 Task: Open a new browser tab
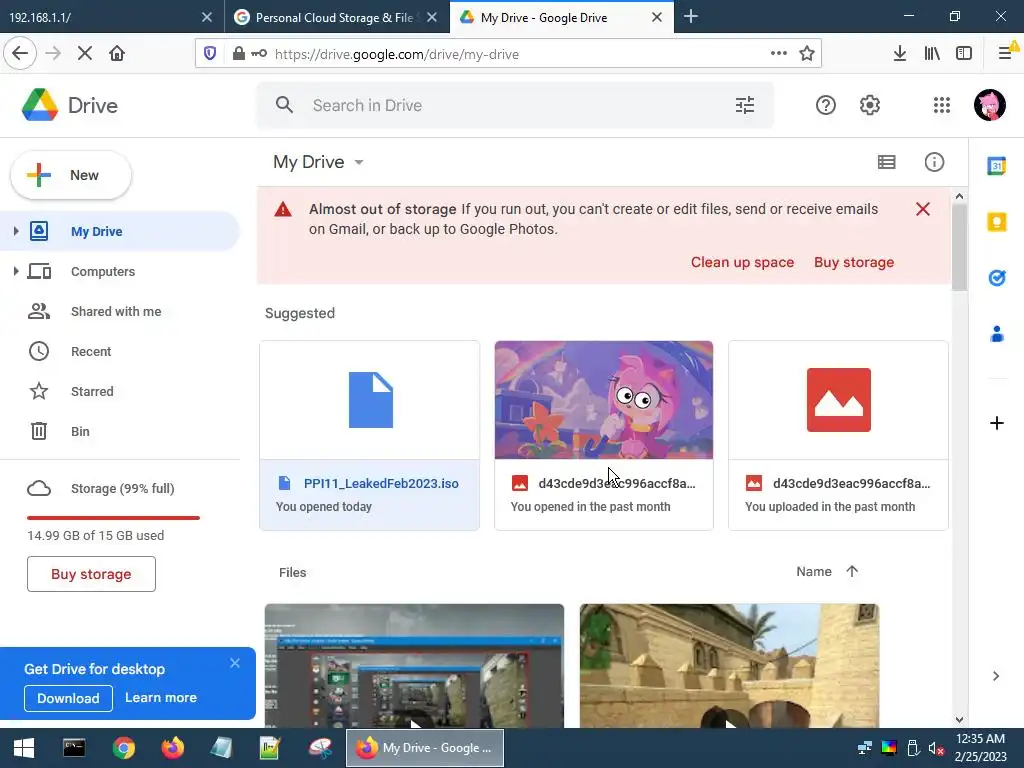pos(690,17)
